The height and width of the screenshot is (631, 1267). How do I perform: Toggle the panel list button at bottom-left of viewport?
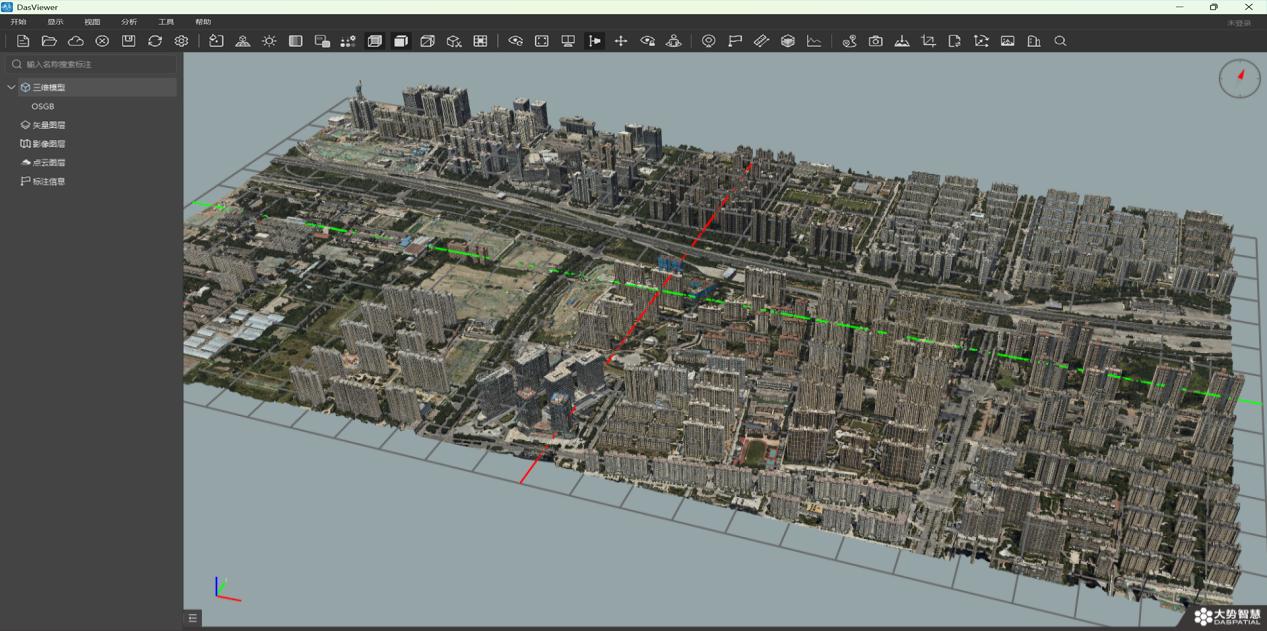[x=193, y=618]
